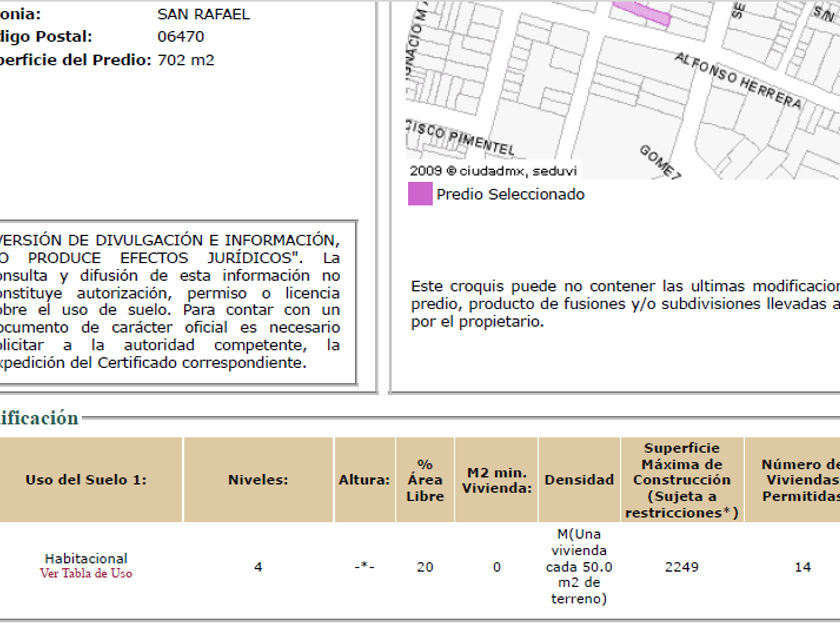This screenshot has width=840, height=630.
Task: Select the 702 m2 surface value
Action: pyautogui.click(x=186, y=60)
